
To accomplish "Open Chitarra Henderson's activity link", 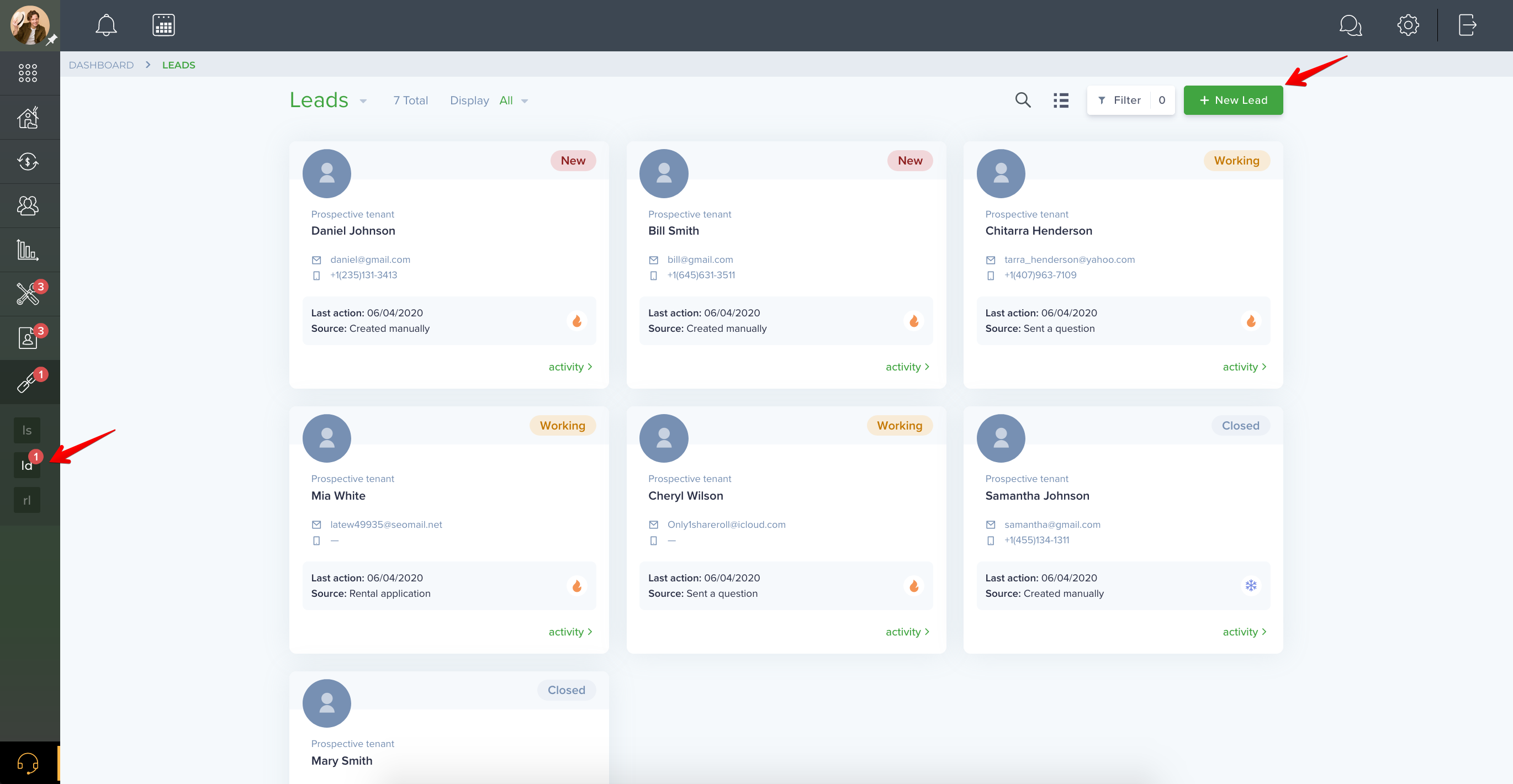I will [1245, 367].
